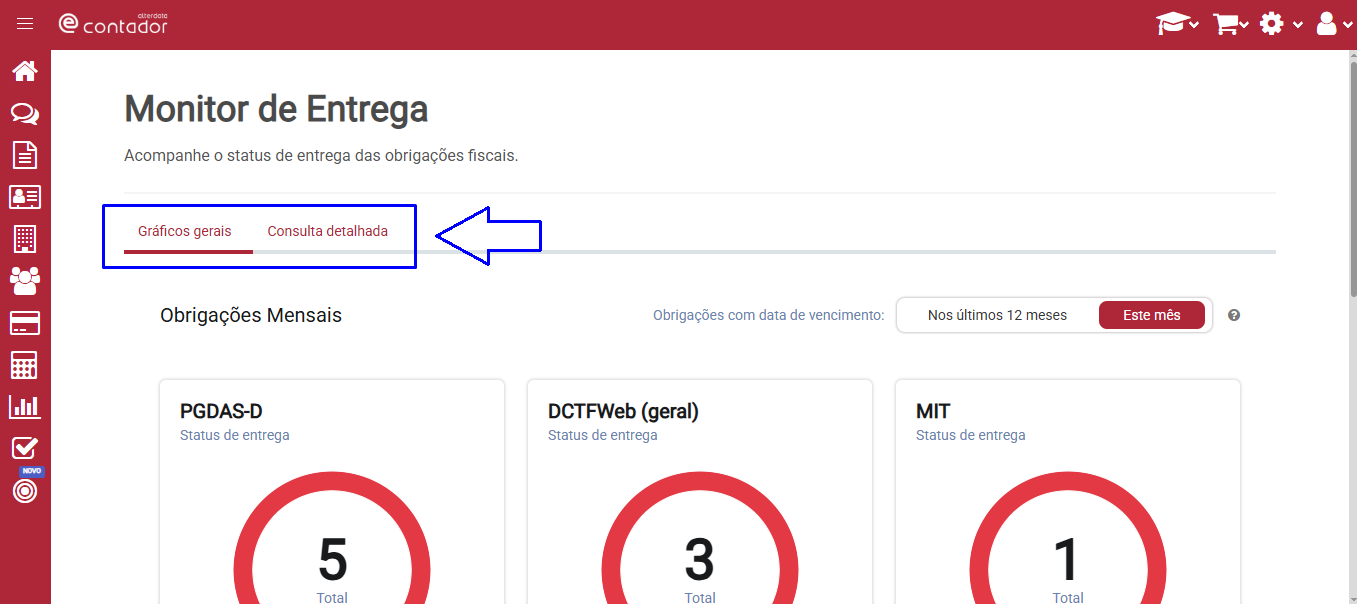Open the target icon labeled NOVO
The height and width of the screenshot is (604, 1357).
pyautogui.click(x=25, y=491)
